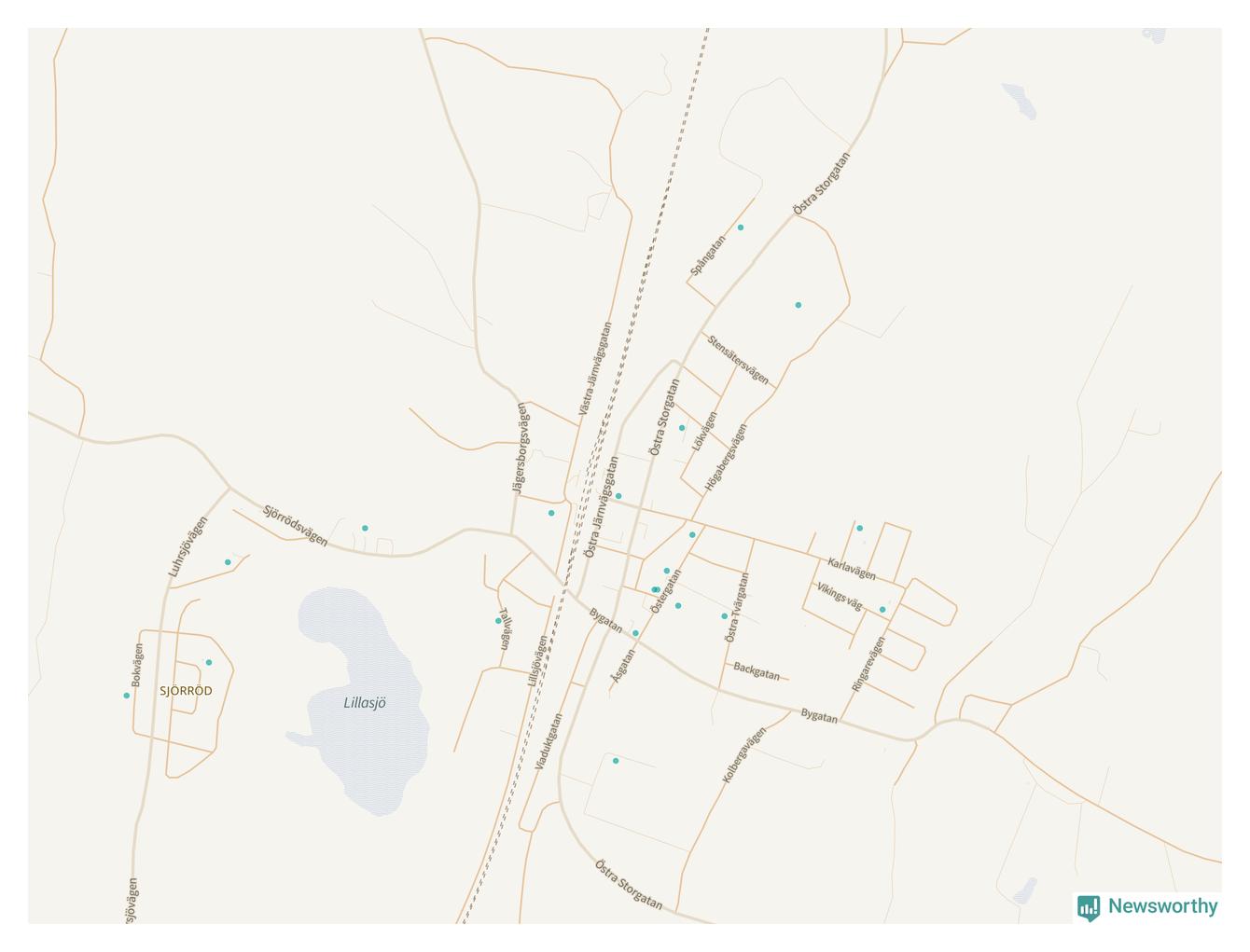The image size is (1250, 952).
Task: Click the Newsworthy logo icon
Action: coord(1088,907)
